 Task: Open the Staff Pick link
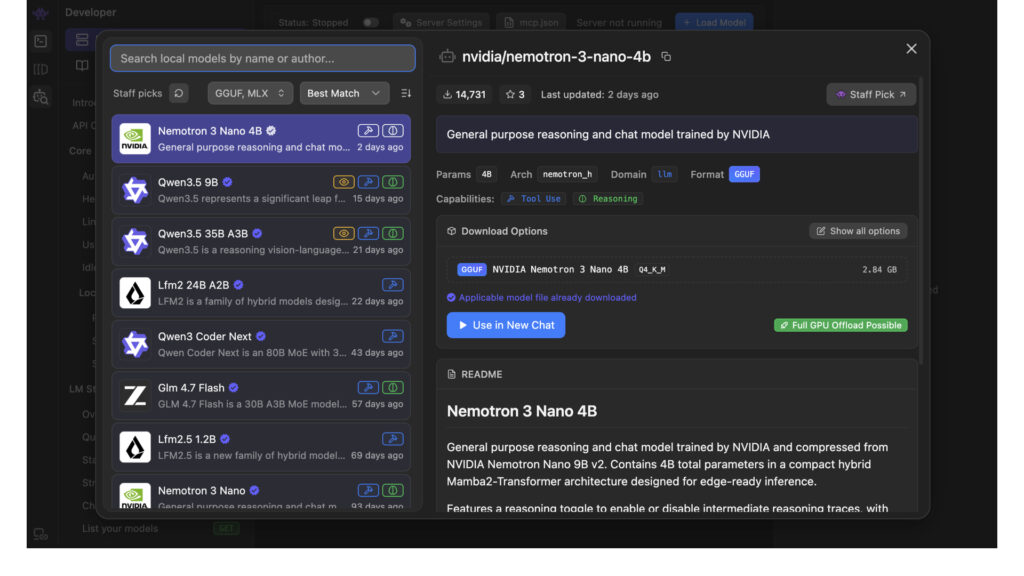[871, 95]
